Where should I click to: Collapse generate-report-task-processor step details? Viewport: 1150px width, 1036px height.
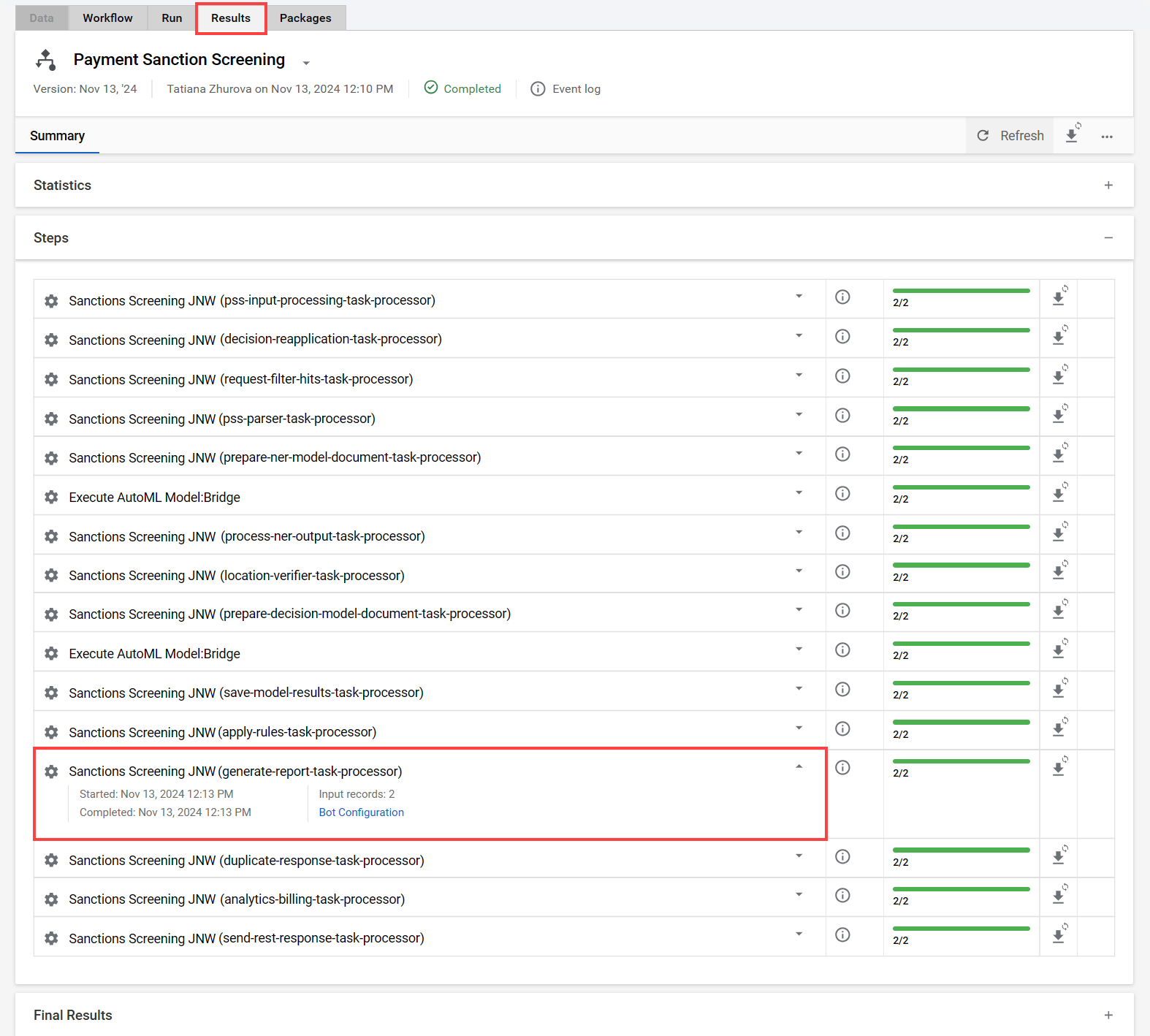click(x=799, y=766)
